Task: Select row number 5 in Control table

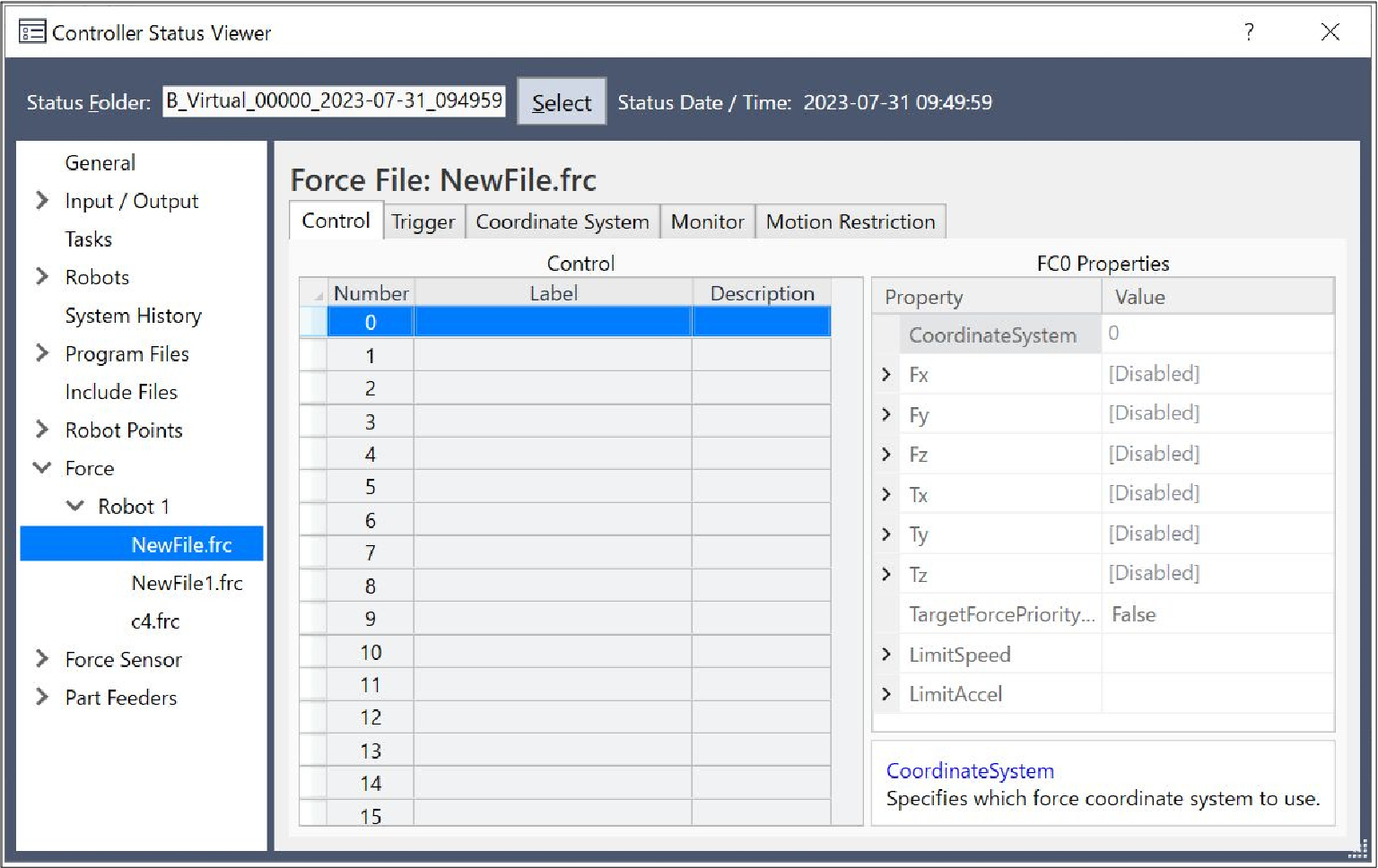Action: (x=370, y=488)
